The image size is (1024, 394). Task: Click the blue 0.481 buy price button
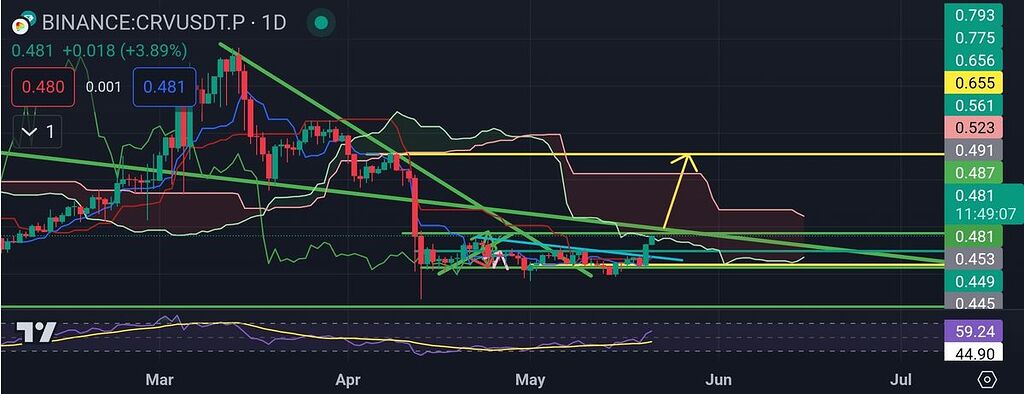click(x=164, y=87)
